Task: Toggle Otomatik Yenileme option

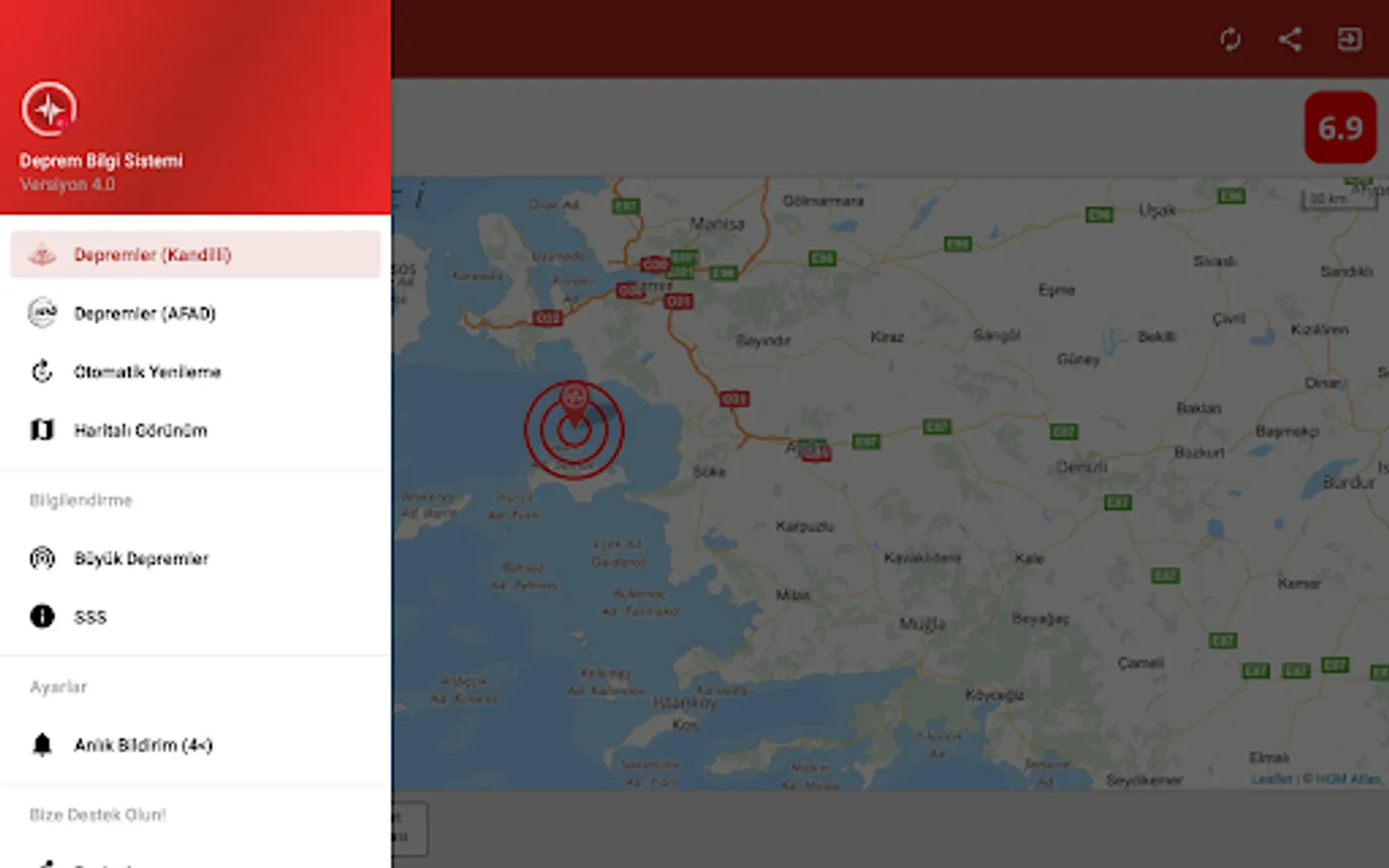Action: coord(195,371)
